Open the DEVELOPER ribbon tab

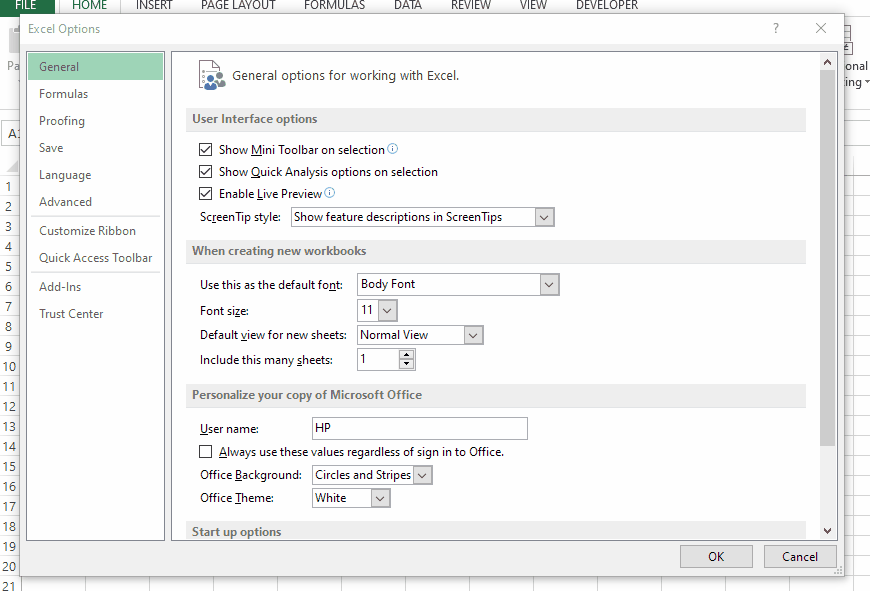tap(607, 6)
